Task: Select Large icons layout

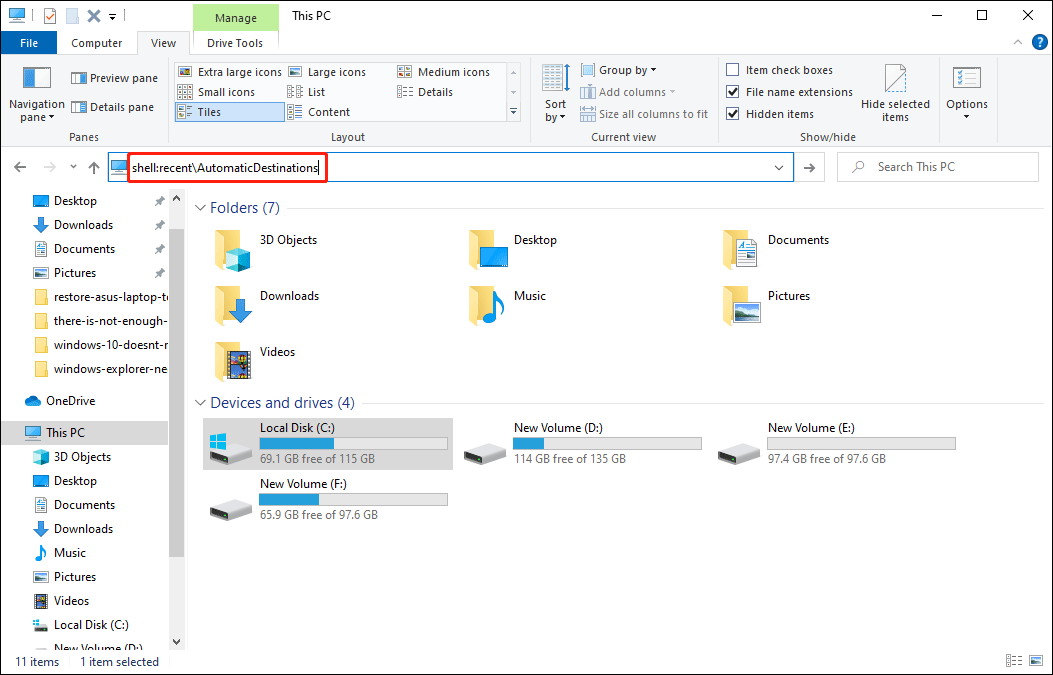Action: (x=327, y=72)
